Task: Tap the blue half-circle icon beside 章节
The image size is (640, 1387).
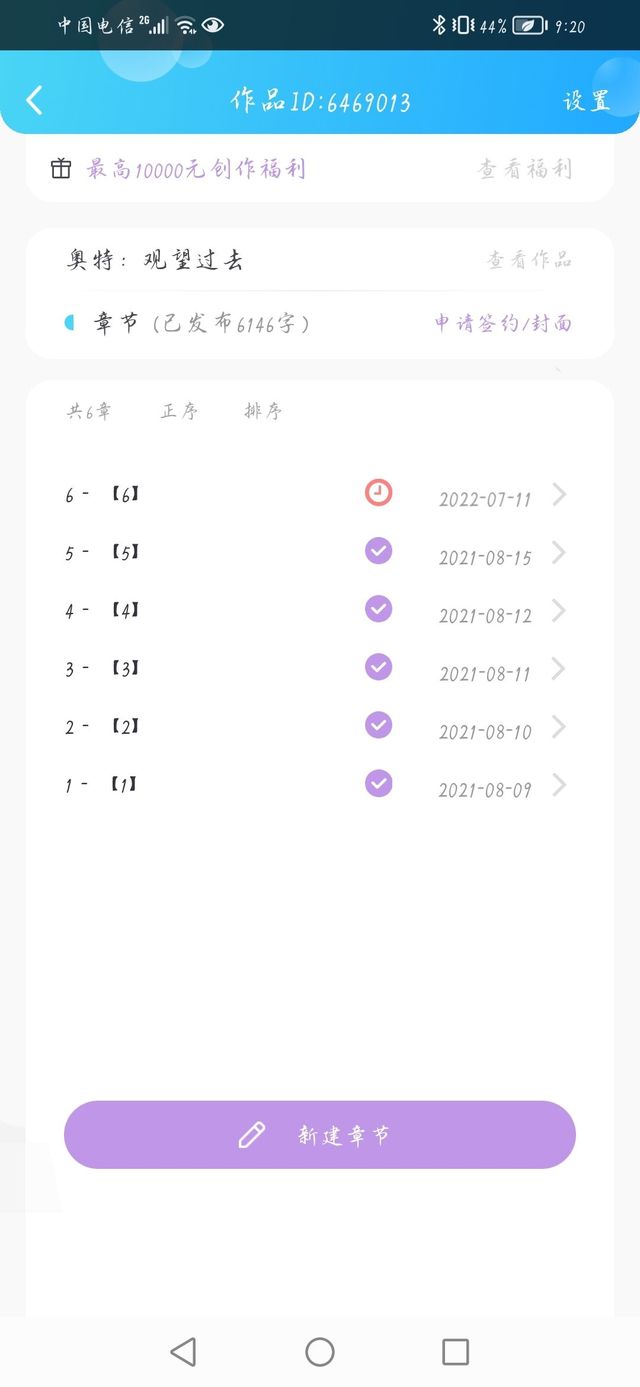Action: click(x=69, y=322)
